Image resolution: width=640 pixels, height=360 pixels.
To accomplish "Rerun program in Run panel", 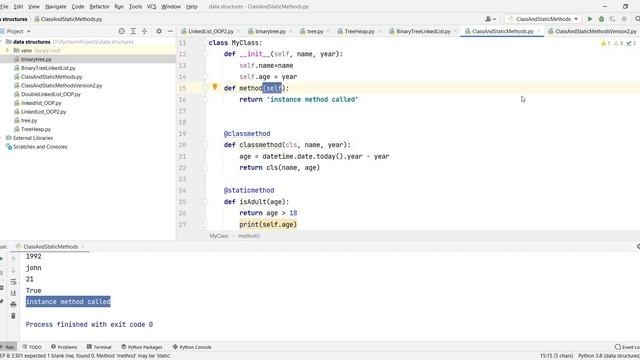I will point(2,259).
